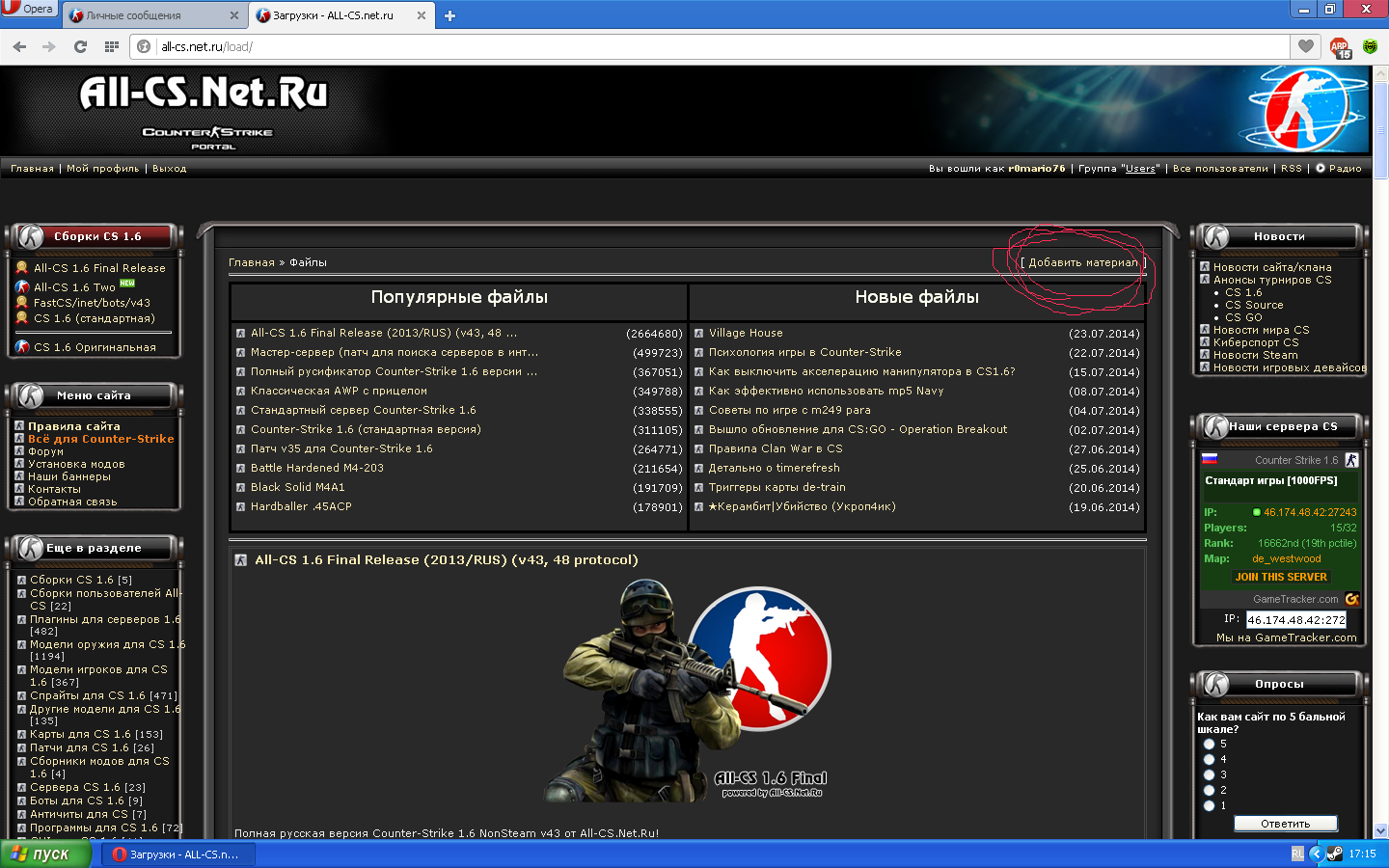
Task: Open Главная in top navigation
Action: [32, 169]
